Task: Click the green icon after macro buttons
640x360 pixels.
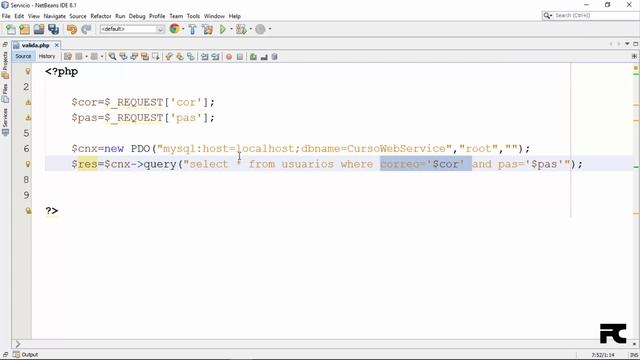Action: point(253,57)
